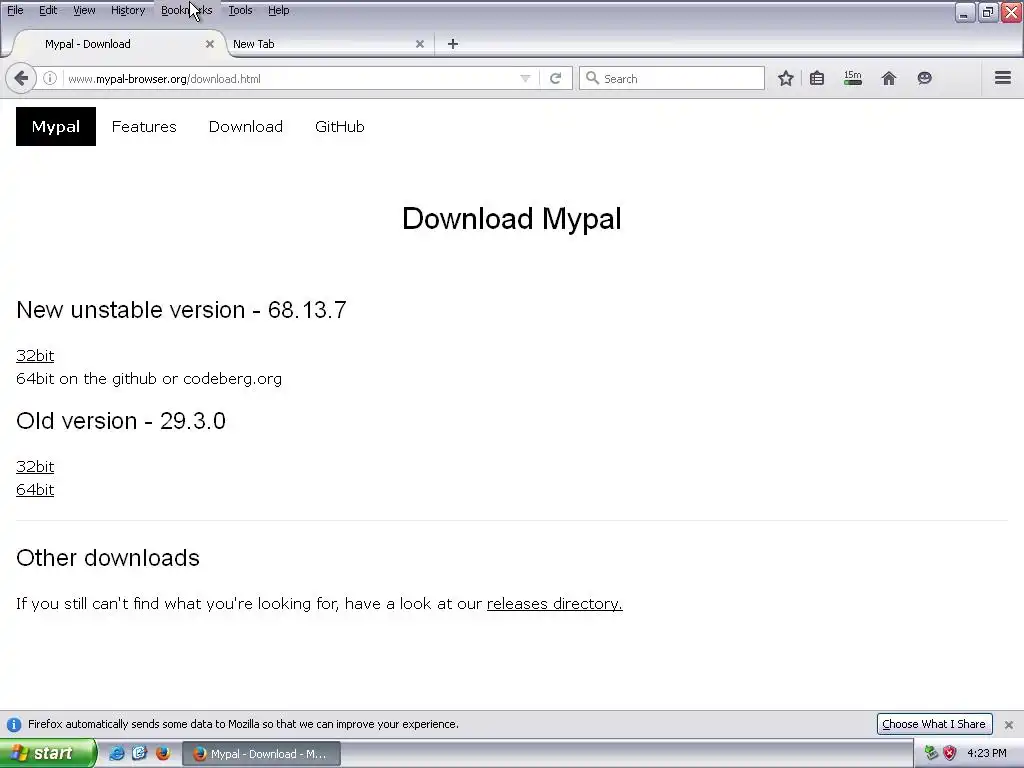The image size is (1024, 768).
Task: Close the New Tab tab
Action: click(x=420, y=44)
